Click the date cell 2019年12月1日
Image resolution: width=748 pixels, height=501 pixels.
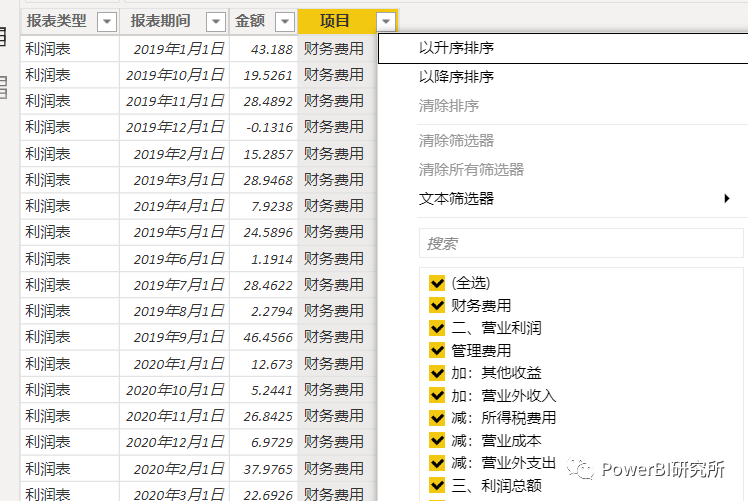pos(175,127)
